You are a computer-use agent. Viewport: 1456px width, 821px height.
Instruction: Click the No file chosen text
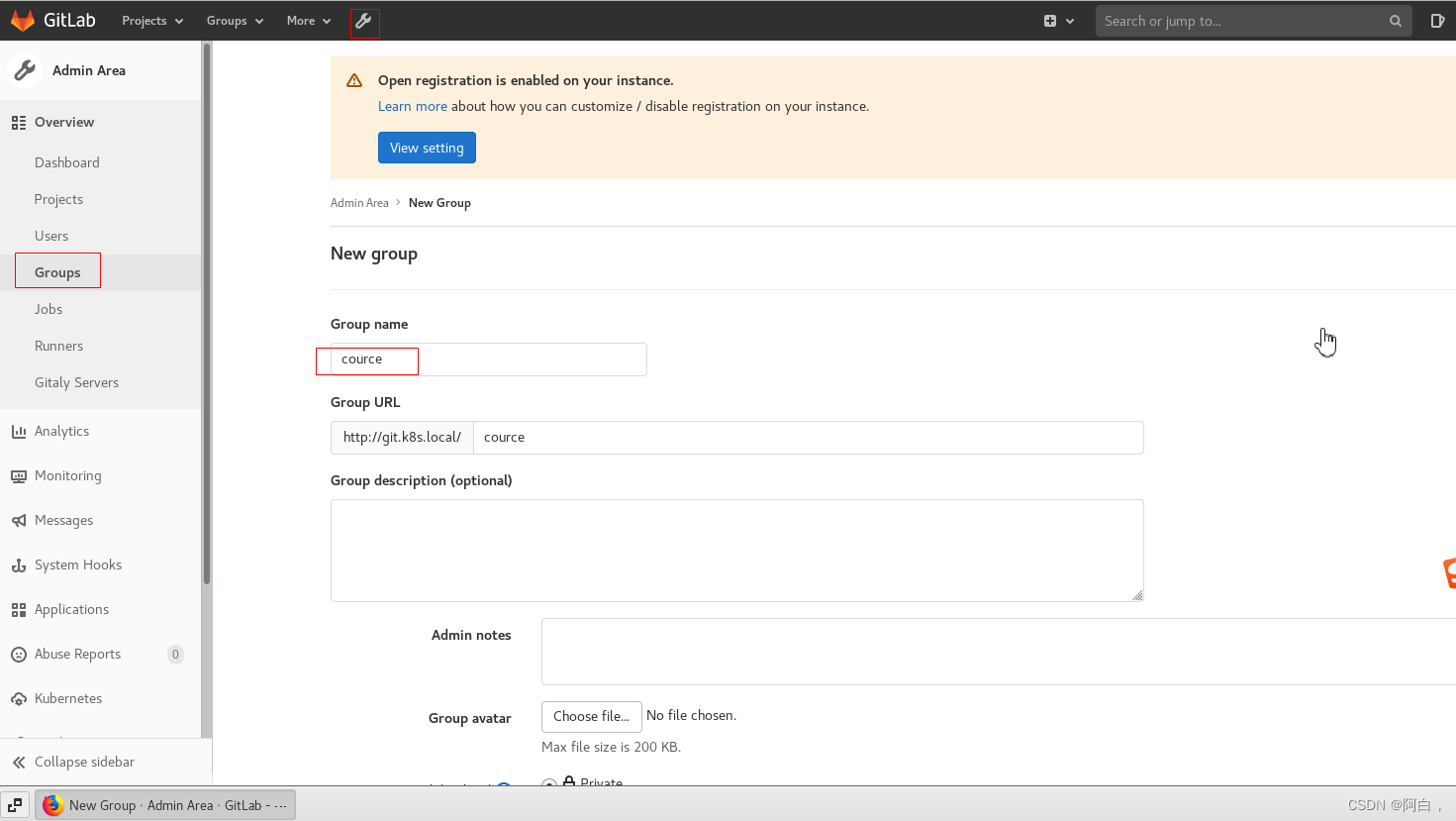coord(691,716)
